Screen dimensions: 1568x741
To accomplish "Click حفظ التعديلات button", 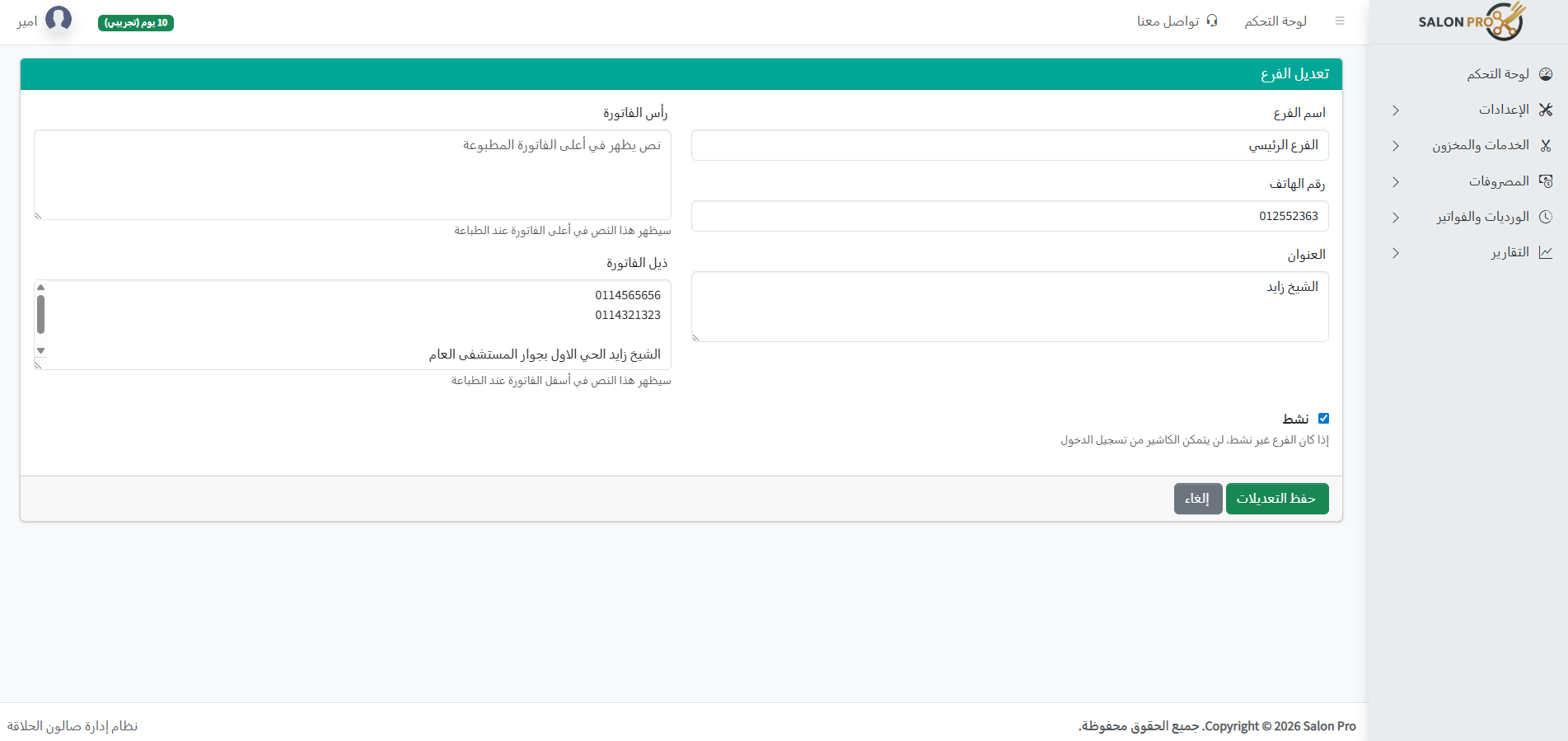I will (1277, 499).
